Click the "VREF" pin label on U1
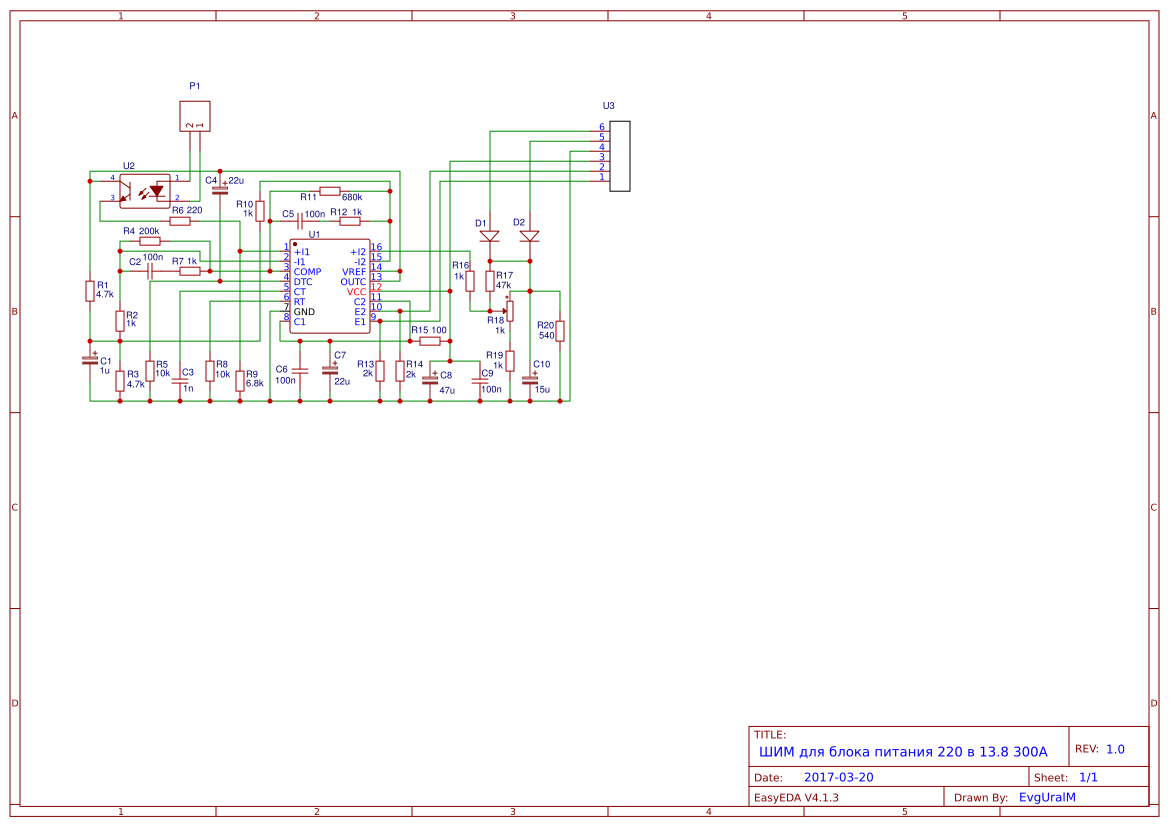 pyautogui.click(x=354, y=271)
